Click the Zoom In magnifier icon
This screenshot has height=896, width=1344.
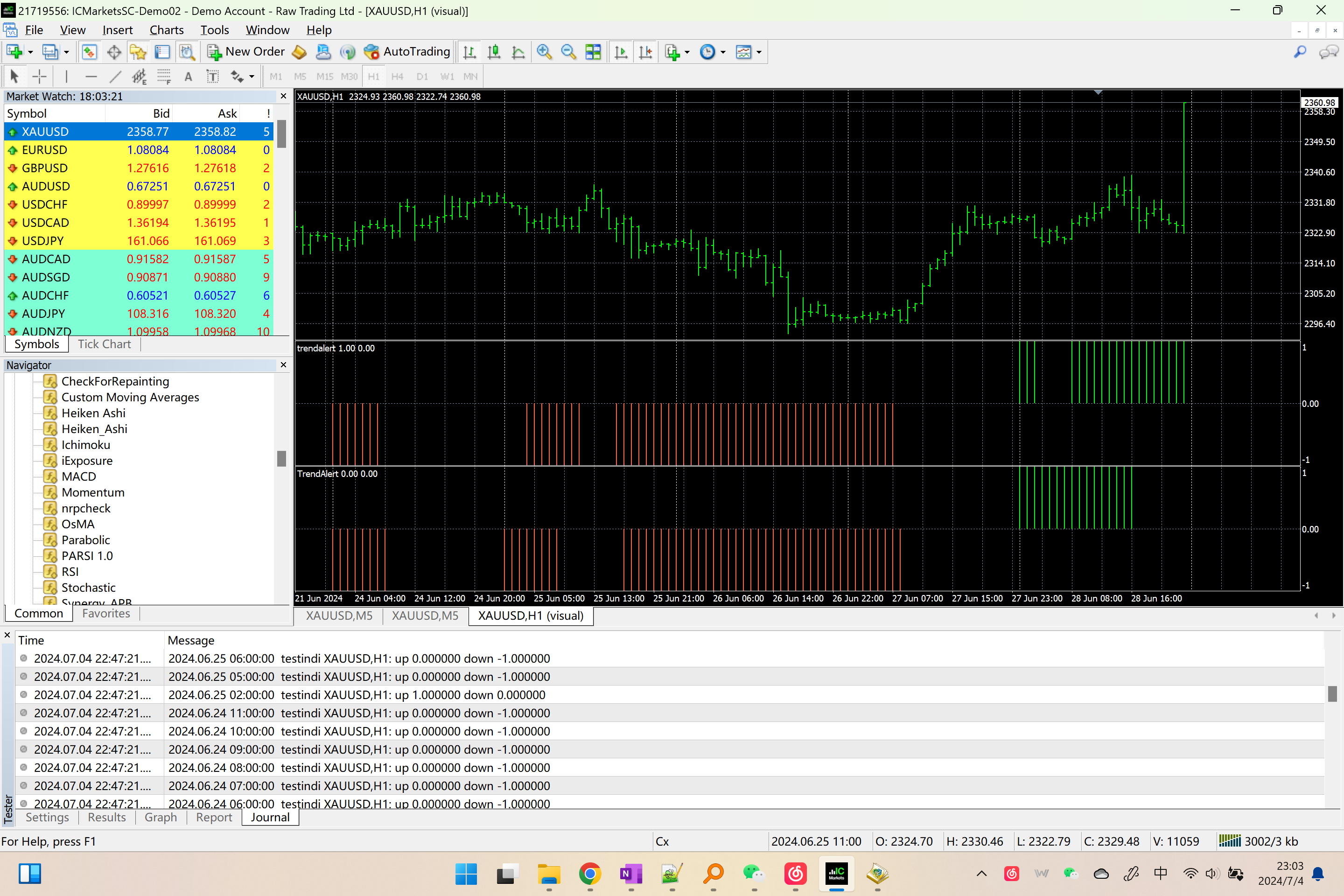coord(544,52)
